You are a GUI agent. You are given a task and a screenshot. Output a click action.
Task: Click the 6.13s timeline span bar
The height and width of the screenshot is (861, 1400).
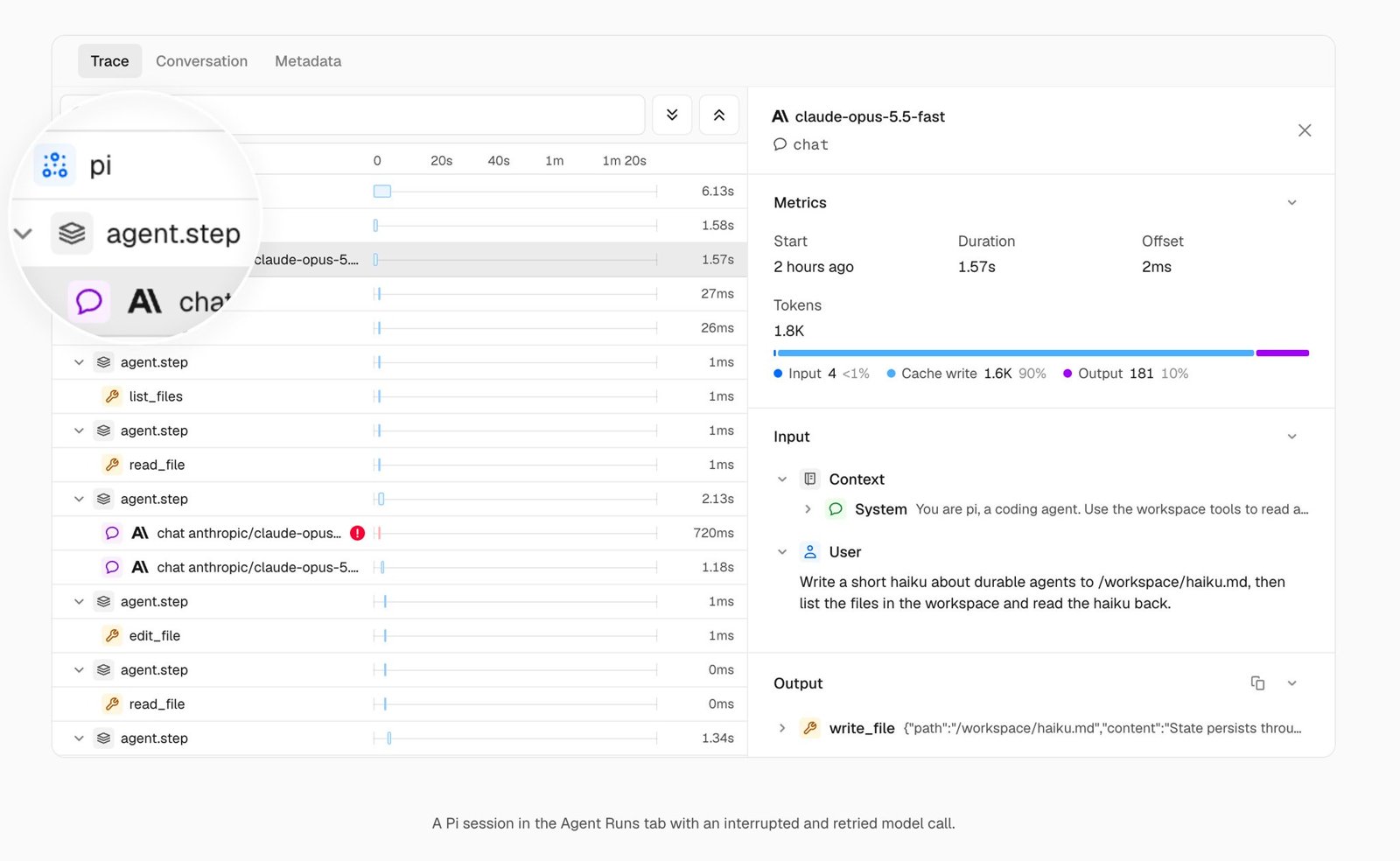[382, 192]
